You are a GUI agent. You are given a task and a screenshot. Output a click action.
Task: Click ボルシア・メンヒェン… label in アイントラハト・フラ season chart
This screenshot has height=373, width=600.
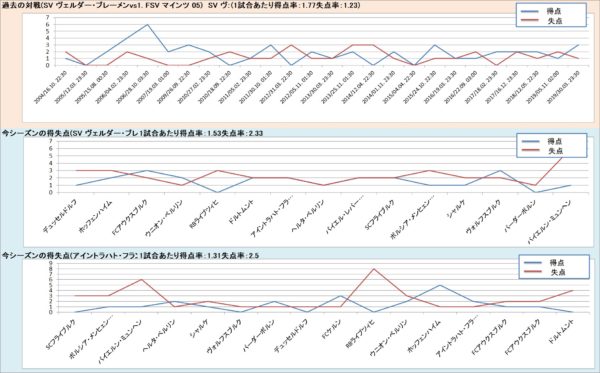click(x=91, y=338)
